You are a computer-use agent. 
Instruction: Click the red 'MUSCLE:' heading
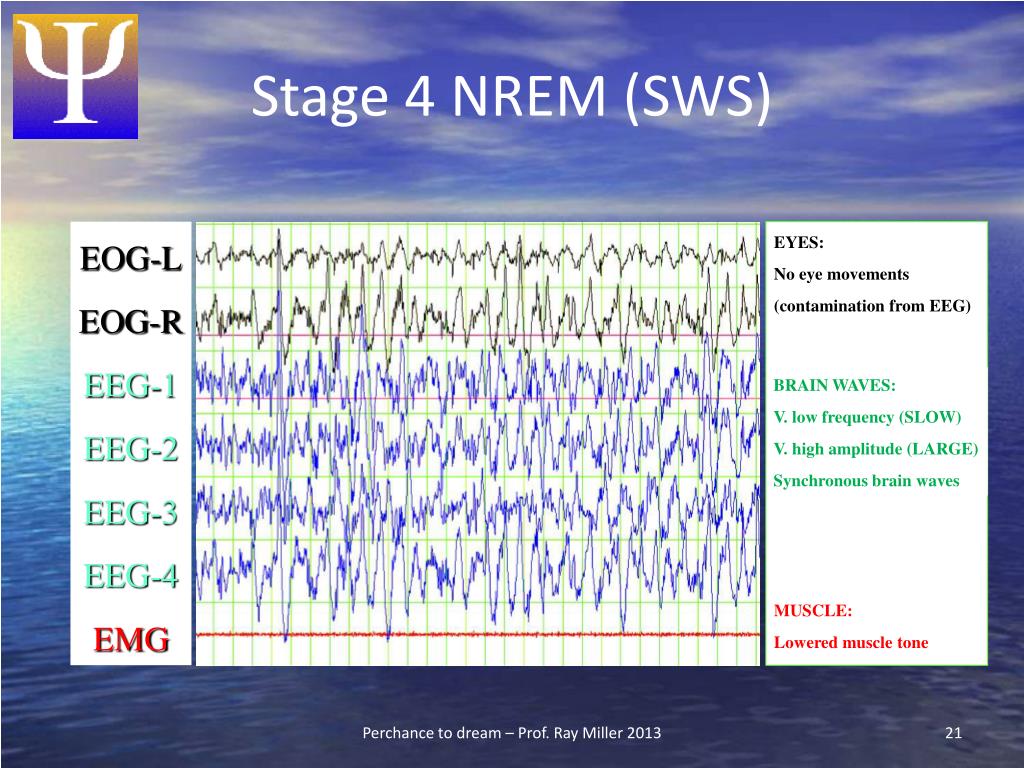813,611
